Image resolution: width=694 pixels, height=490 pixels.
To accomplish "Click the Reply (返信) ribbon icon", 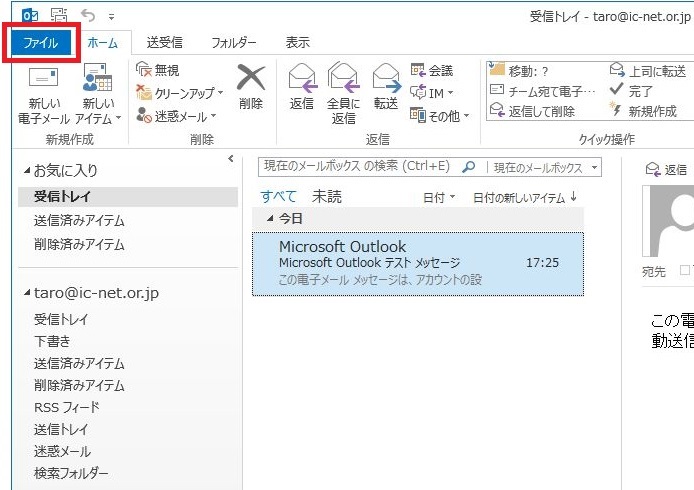I will [x=301, y=77].
